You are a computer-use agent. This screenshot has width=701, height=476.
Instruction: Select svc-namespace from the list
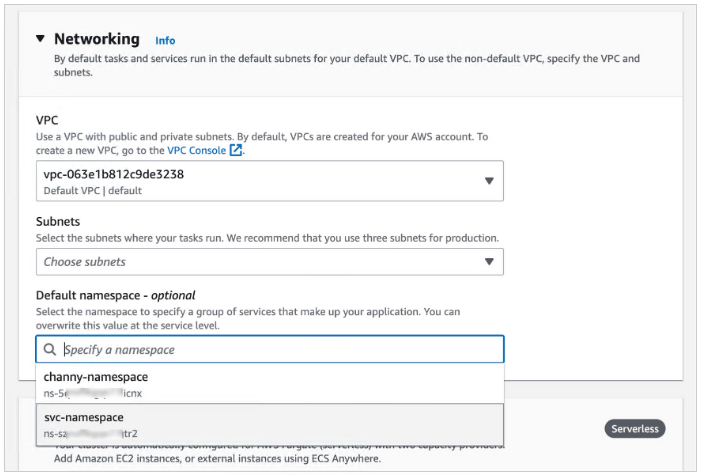pyautogui.click(x=84, y=417)
